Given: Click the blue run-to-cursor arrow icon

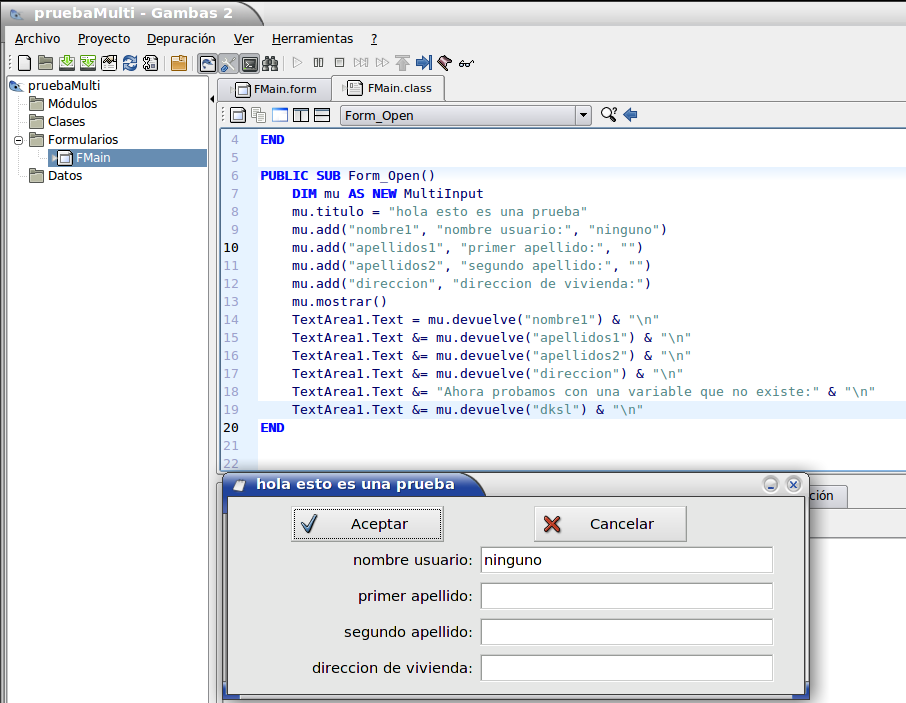Looking at the screenshot, I should click(424, 62).
